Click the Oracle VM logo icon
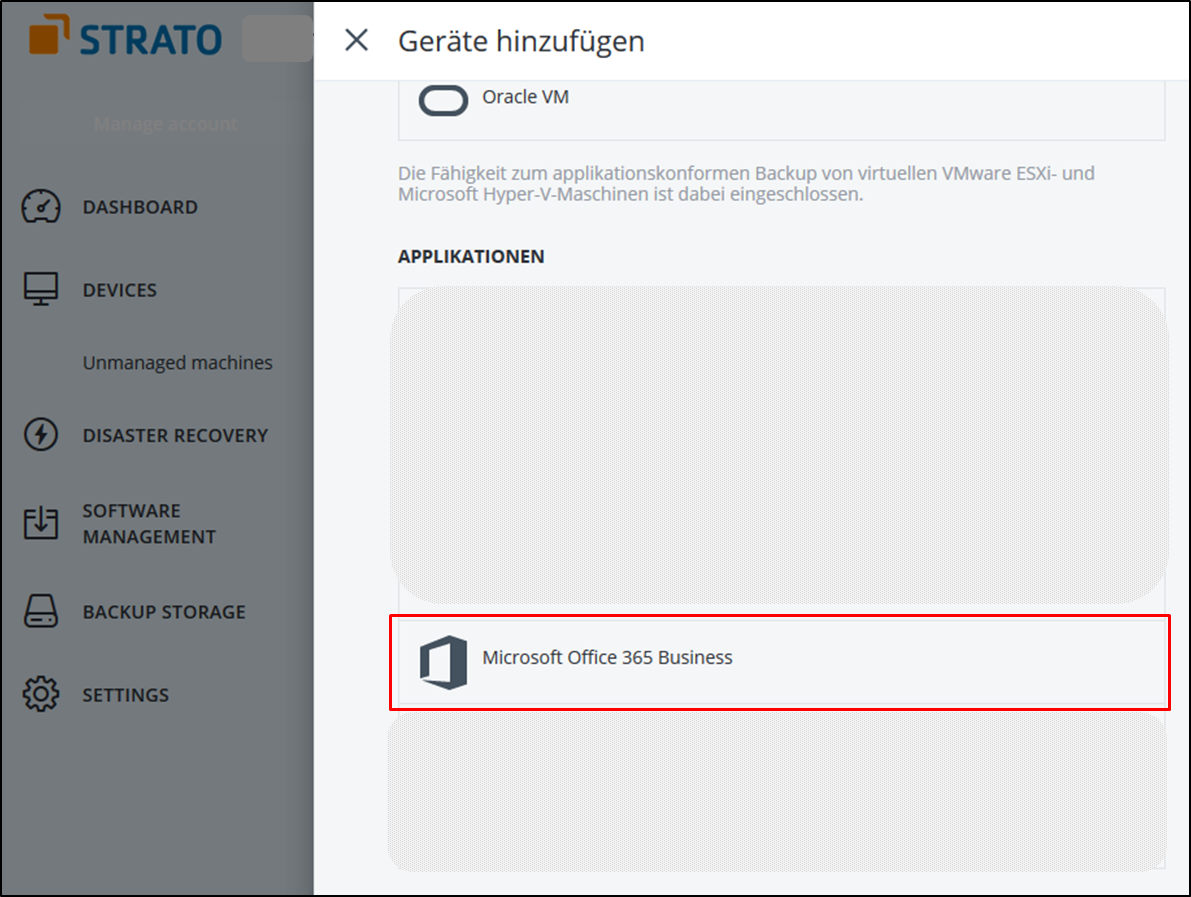The height and width of the screenshot is (897, 1191). point(443,99)
